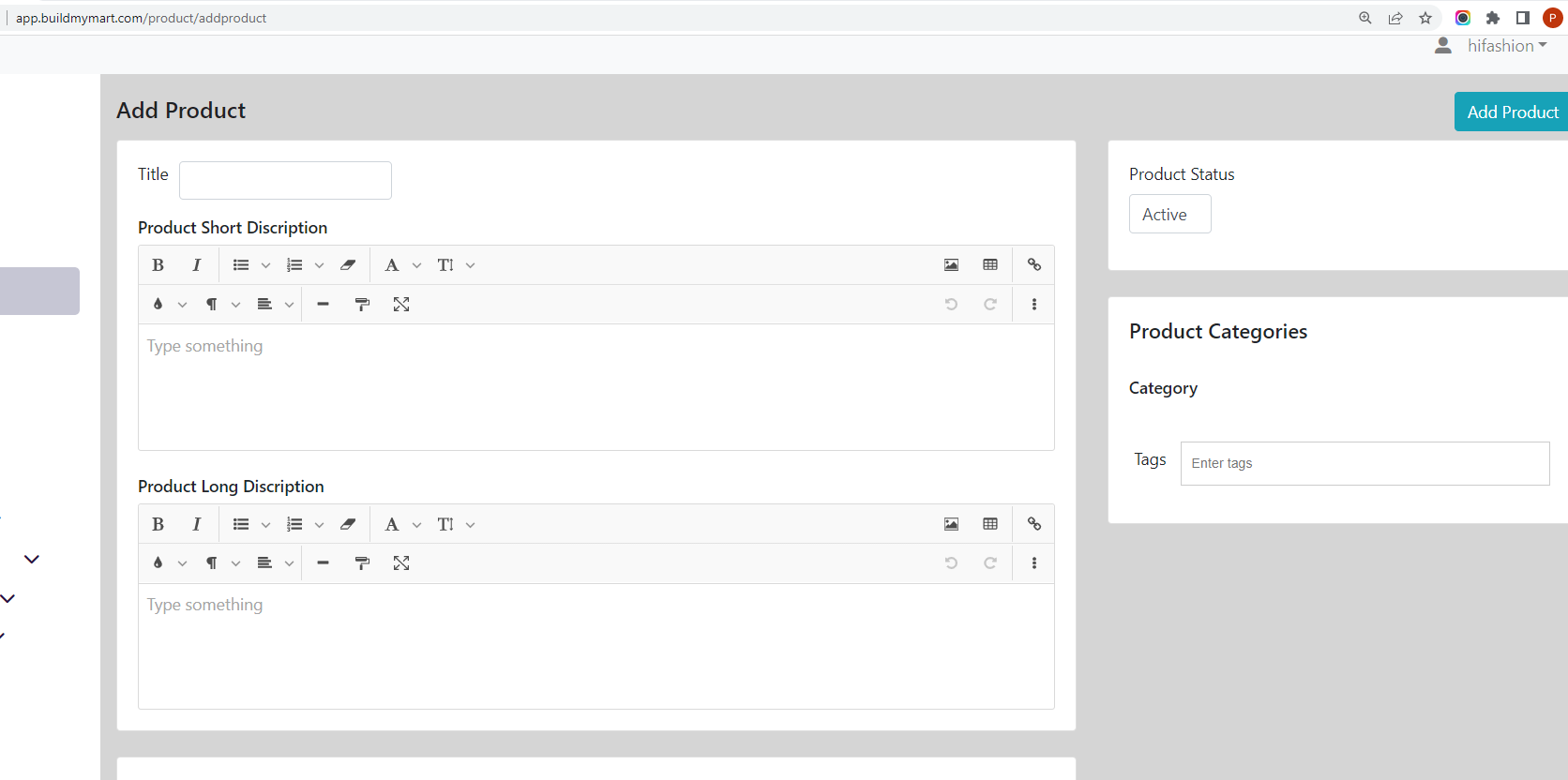Open the Active product status selector

pos(1169,214)
